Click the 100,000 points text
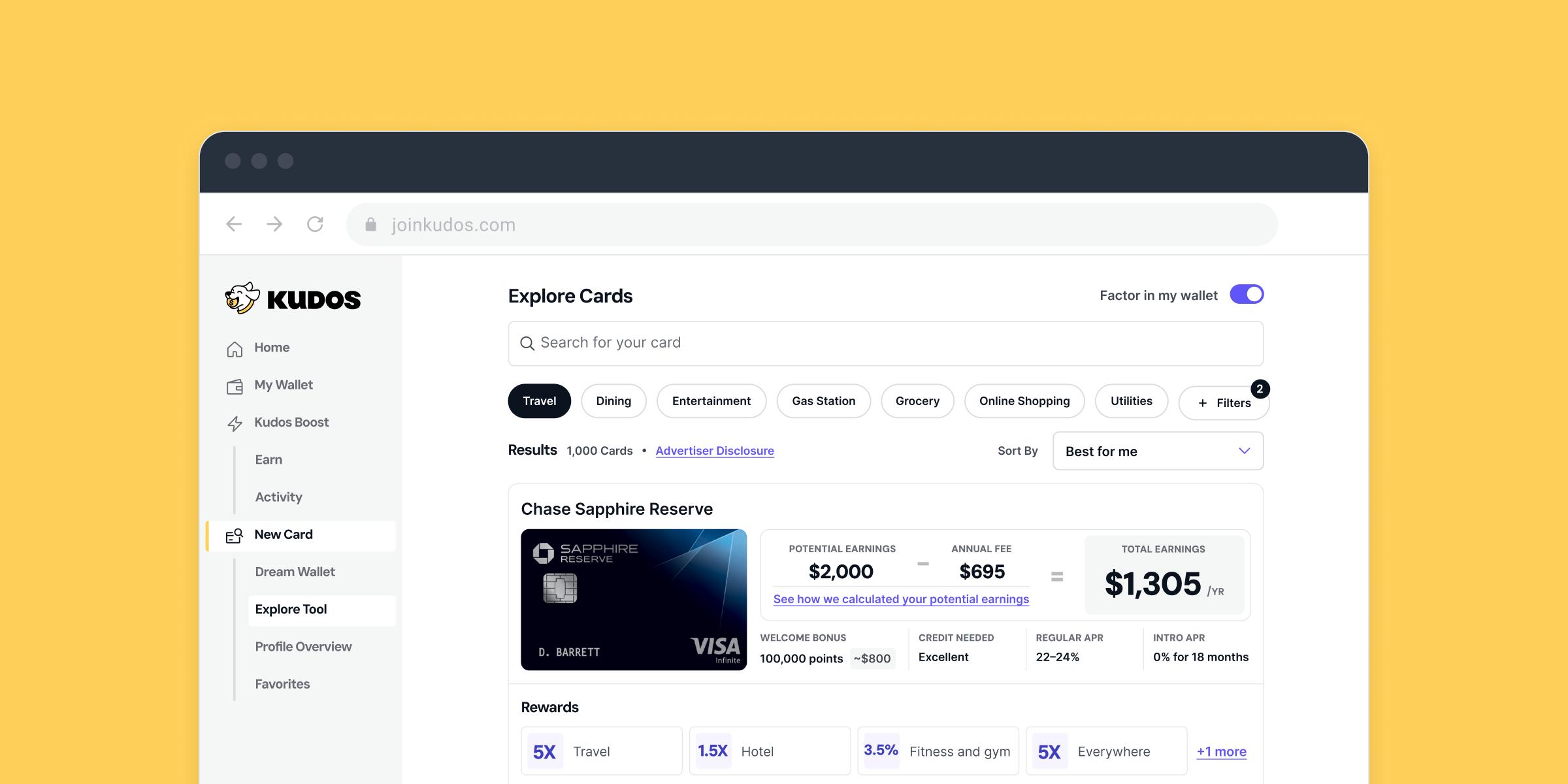 click(802, 659)
